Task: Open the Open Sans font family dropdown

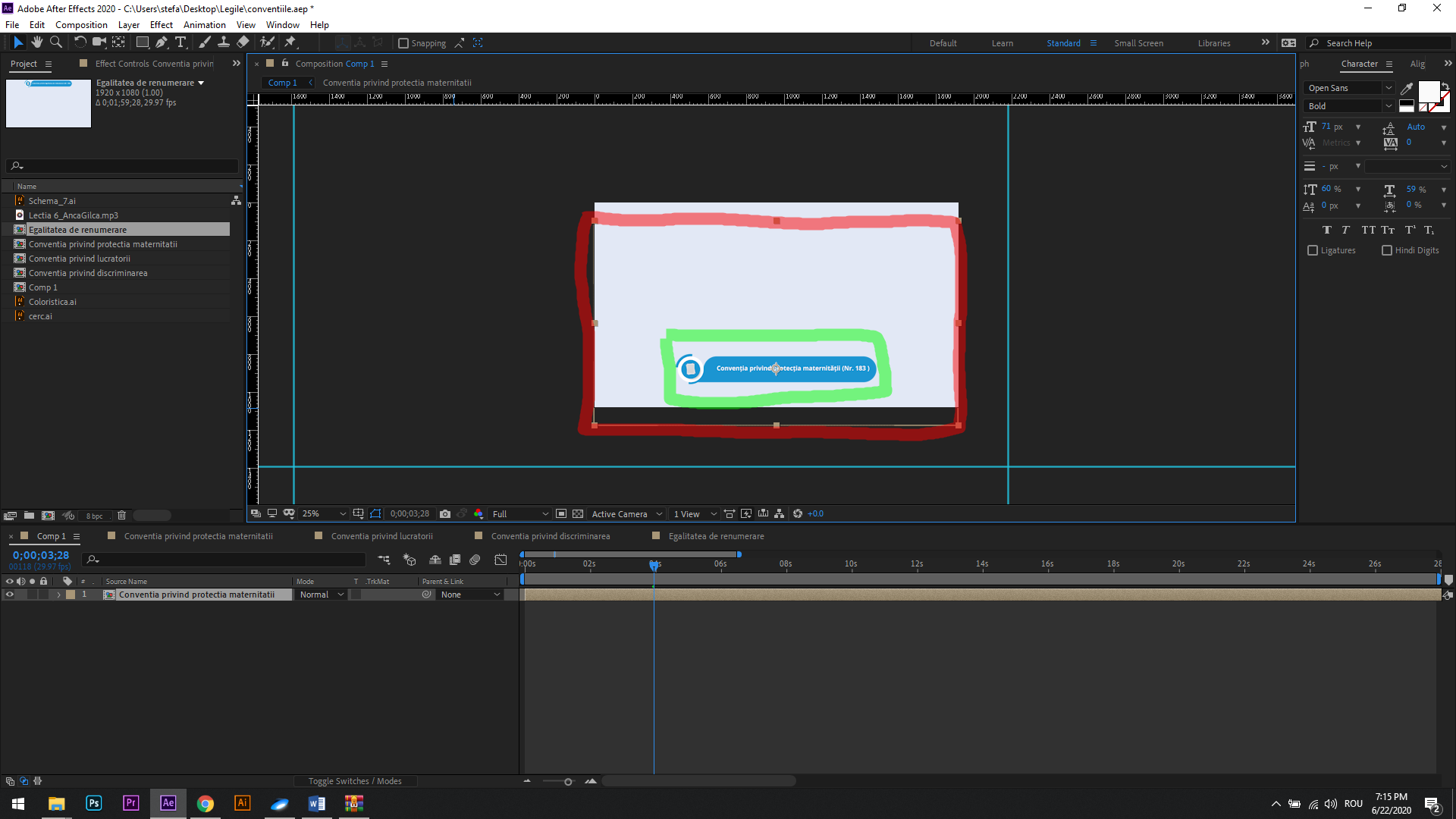Action: coord(1349,88)
